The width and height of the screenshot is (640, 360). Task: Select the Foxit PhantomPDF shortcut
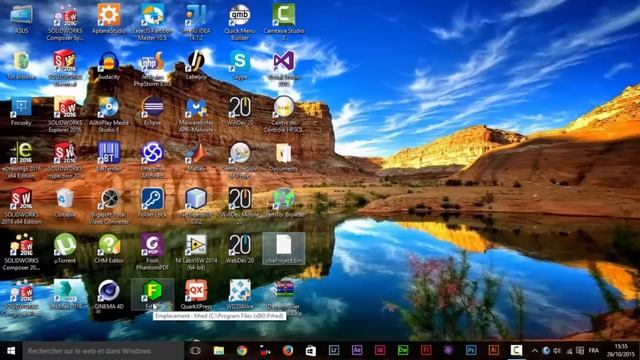tap(152, 251)
